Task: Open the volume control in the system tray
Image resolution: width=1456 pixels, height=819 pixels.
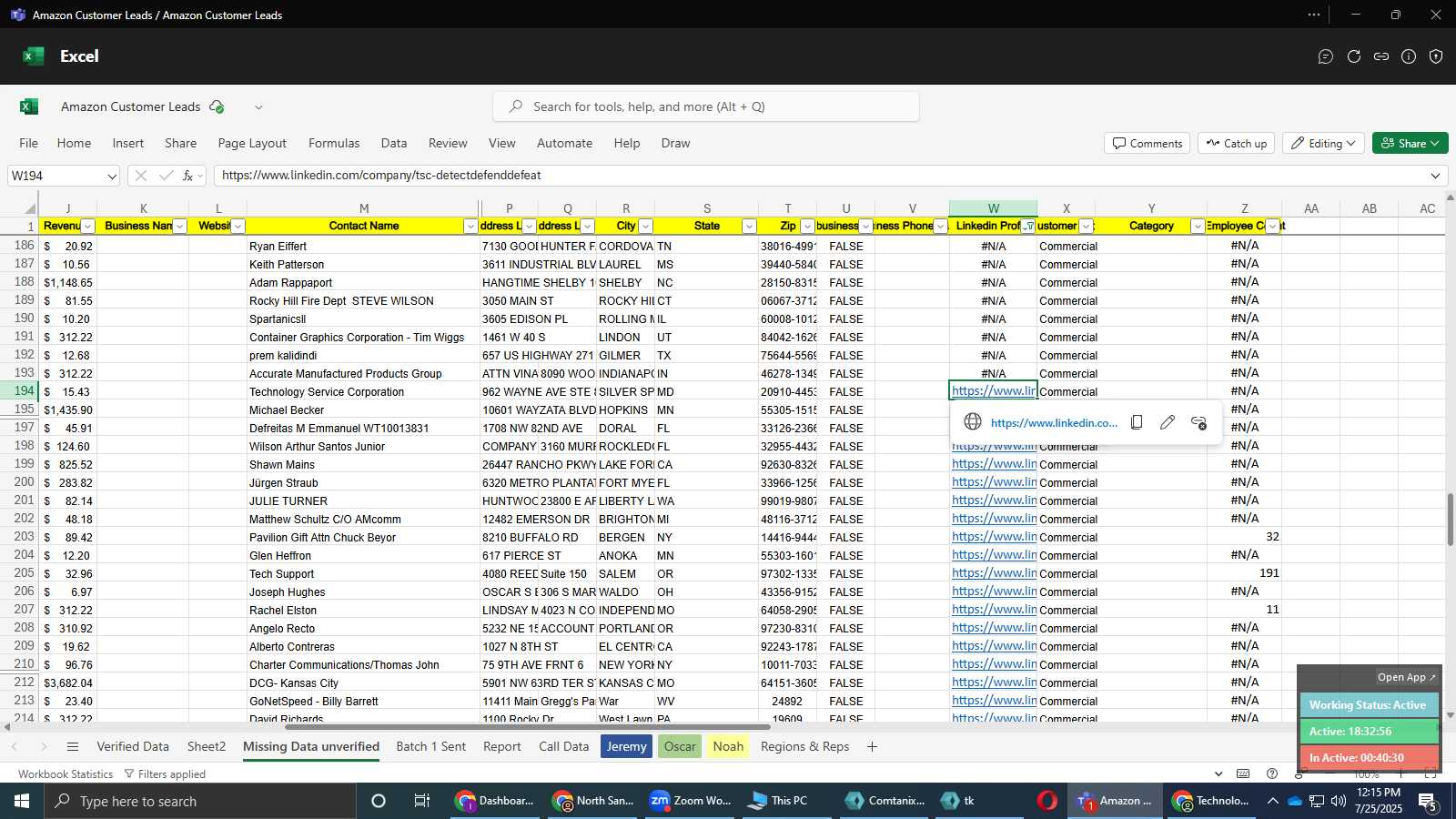Action: pos(1338,801)
